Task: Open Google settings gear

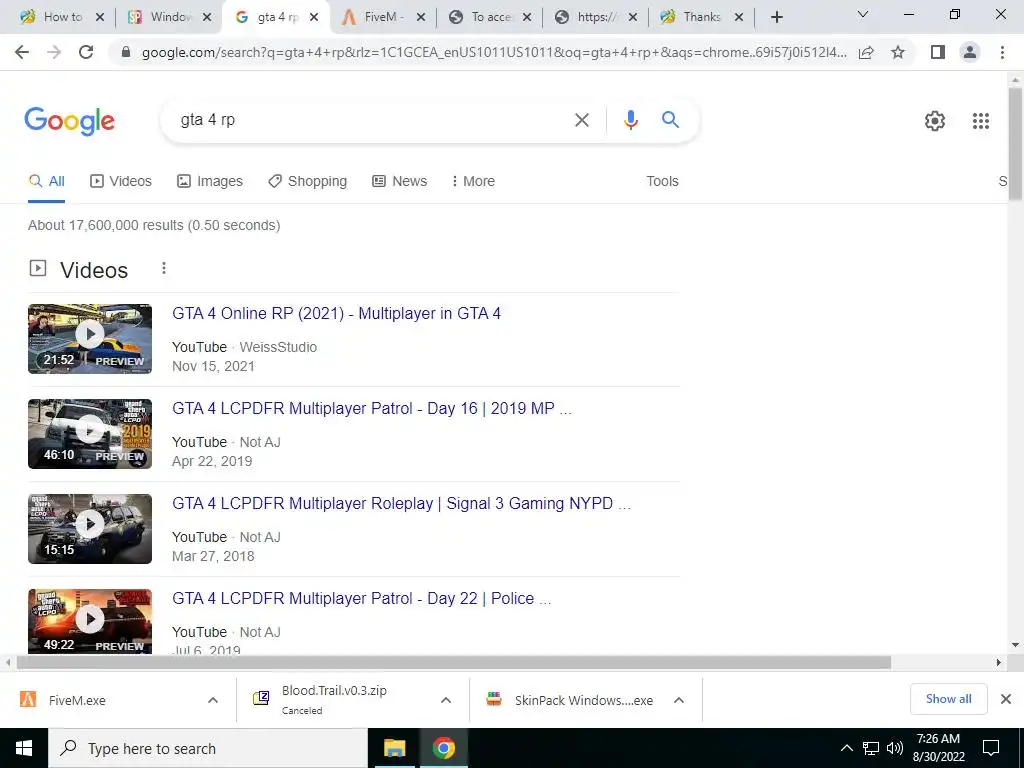Action: click(935, 121)
